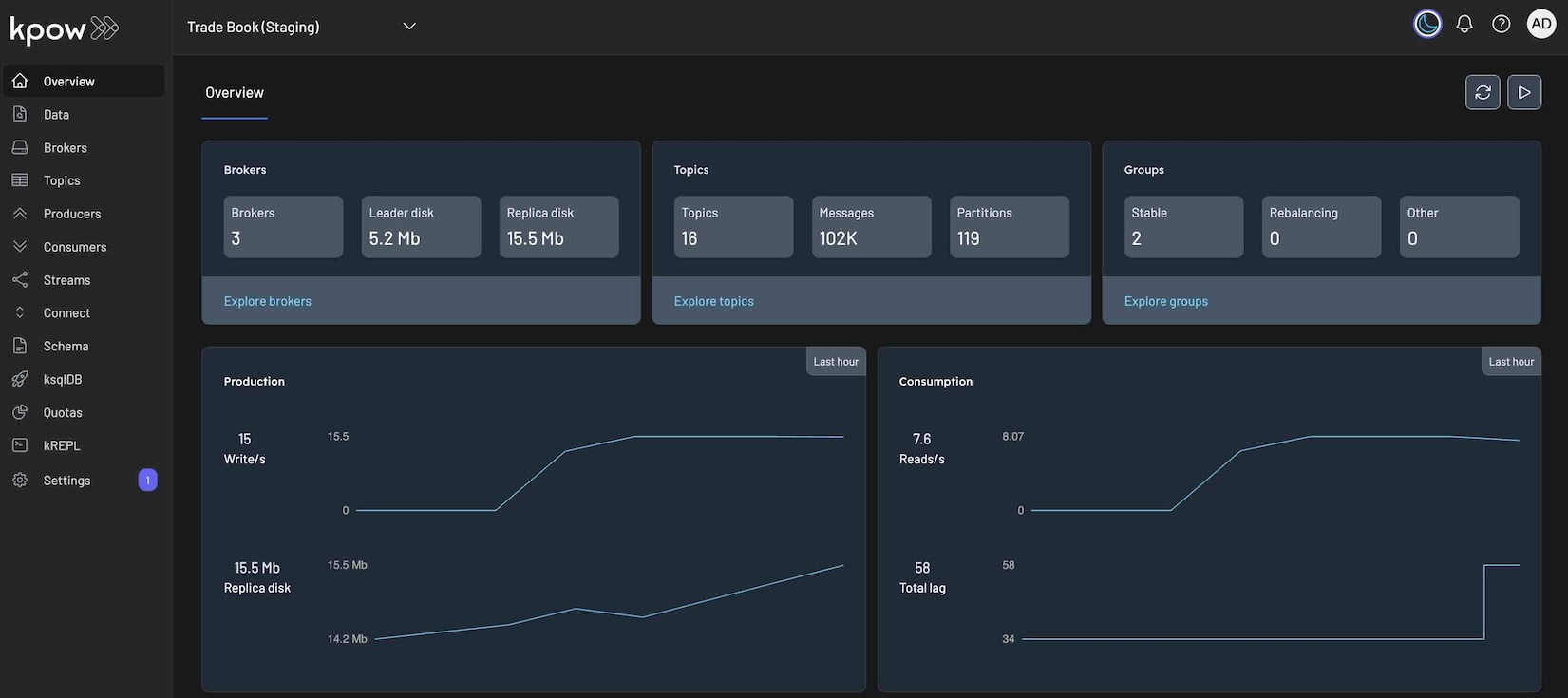The height and width of the screenshot is (698, 1568).
Task: Open the kREPL terminal icon
Action: [x=20, y=444]
